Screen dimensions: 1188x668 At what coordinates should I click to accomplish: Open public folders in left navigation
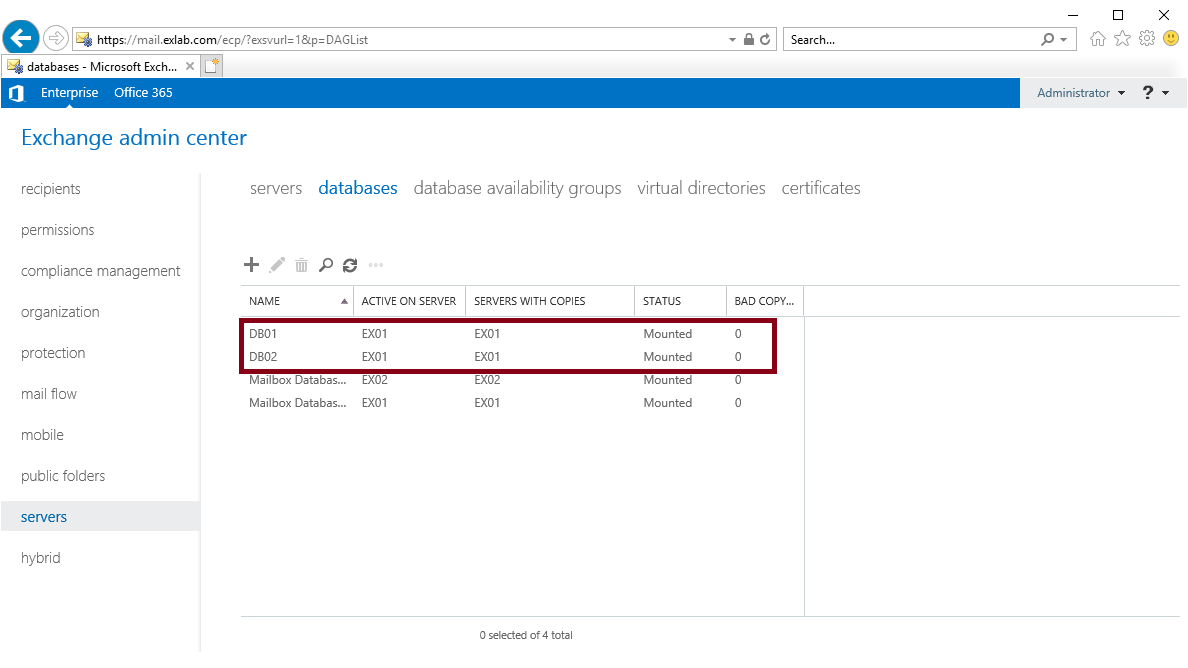pos(63,476)
